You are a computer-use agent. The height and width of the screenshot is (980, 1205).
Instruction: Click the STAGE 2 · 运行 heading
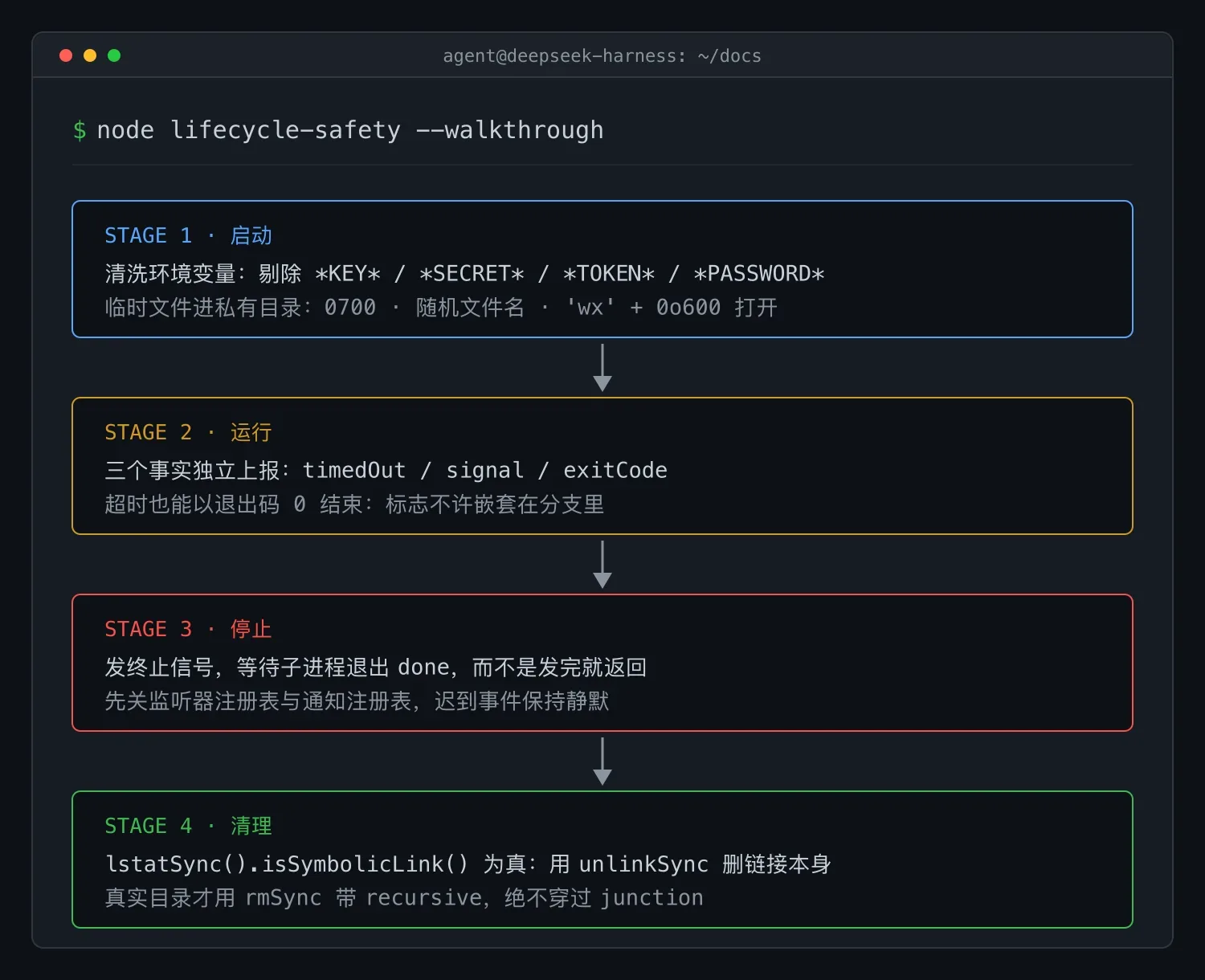pyautogui.click(x=189, y=432)
